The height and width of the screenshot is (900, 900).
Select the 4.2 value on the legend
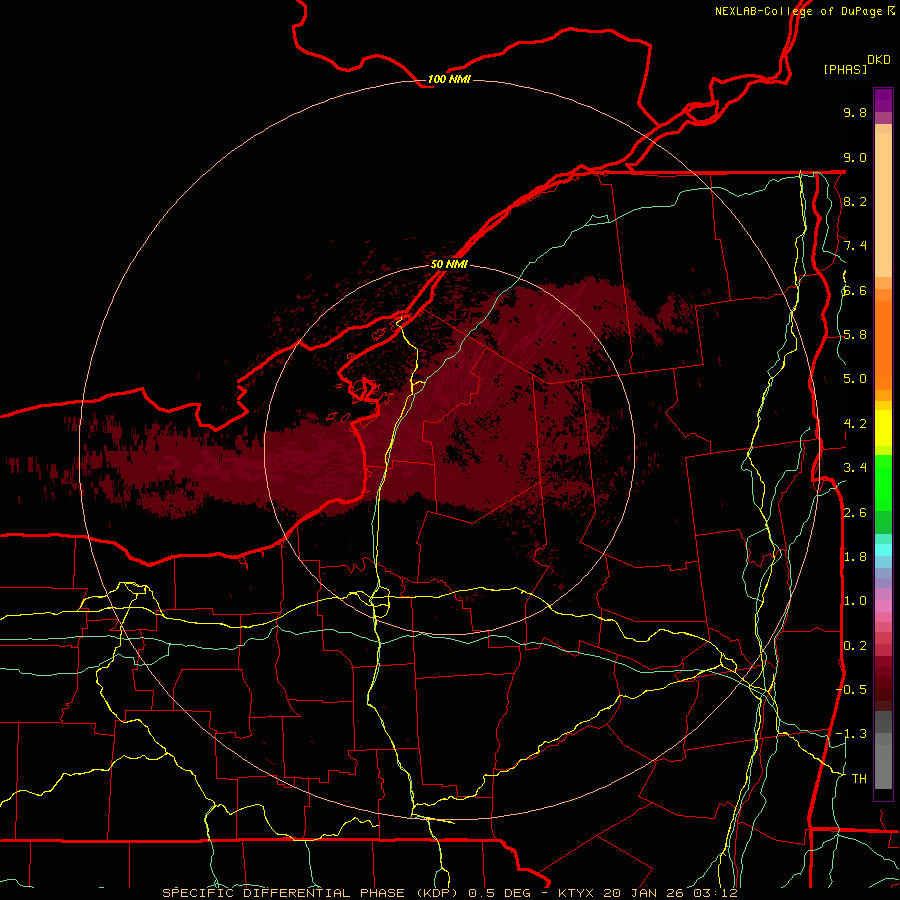click(x=855, y=424)
